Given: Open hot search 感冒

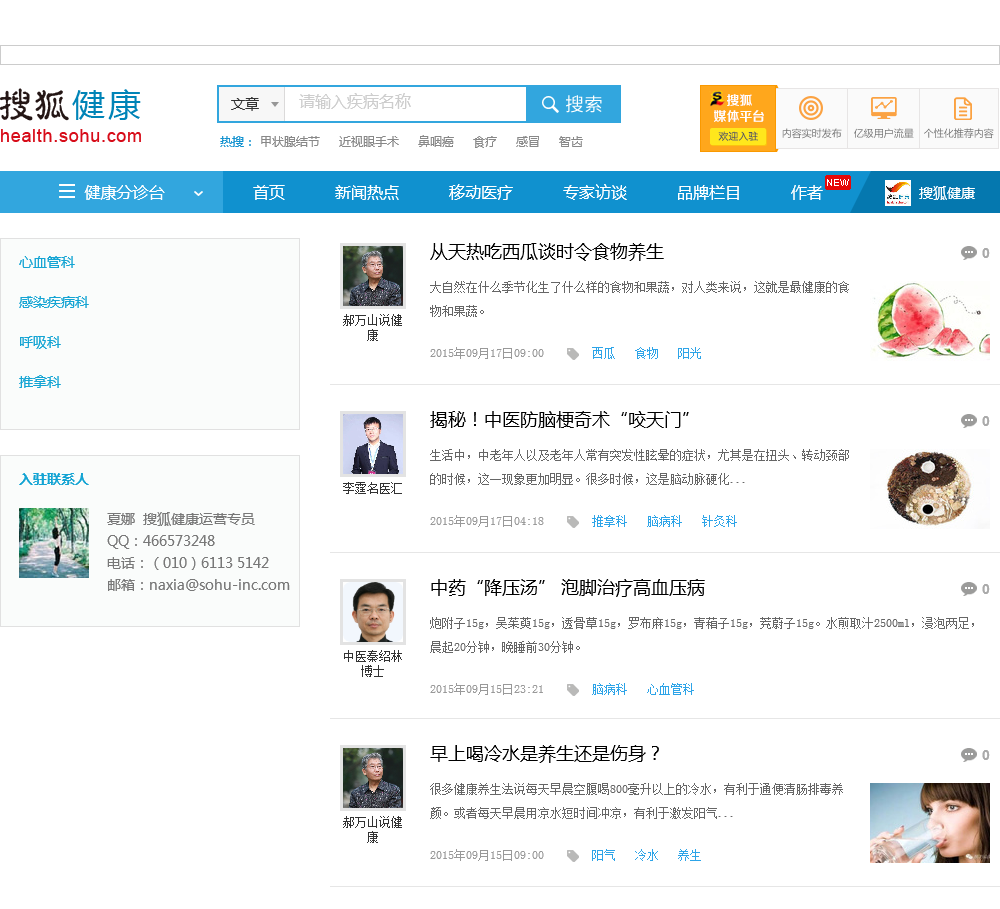Looking at the screenshot, I should 527,142.
